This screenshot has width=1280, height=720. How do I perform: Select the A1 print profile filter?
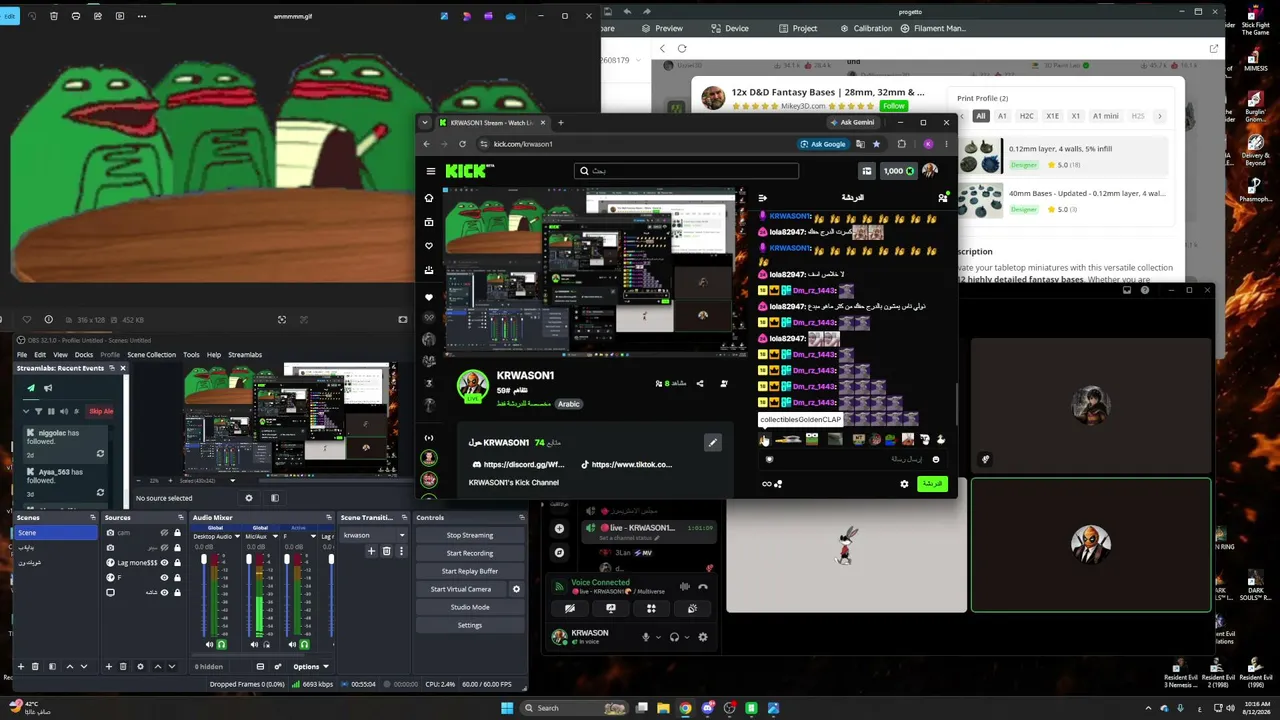(1002, 116)
